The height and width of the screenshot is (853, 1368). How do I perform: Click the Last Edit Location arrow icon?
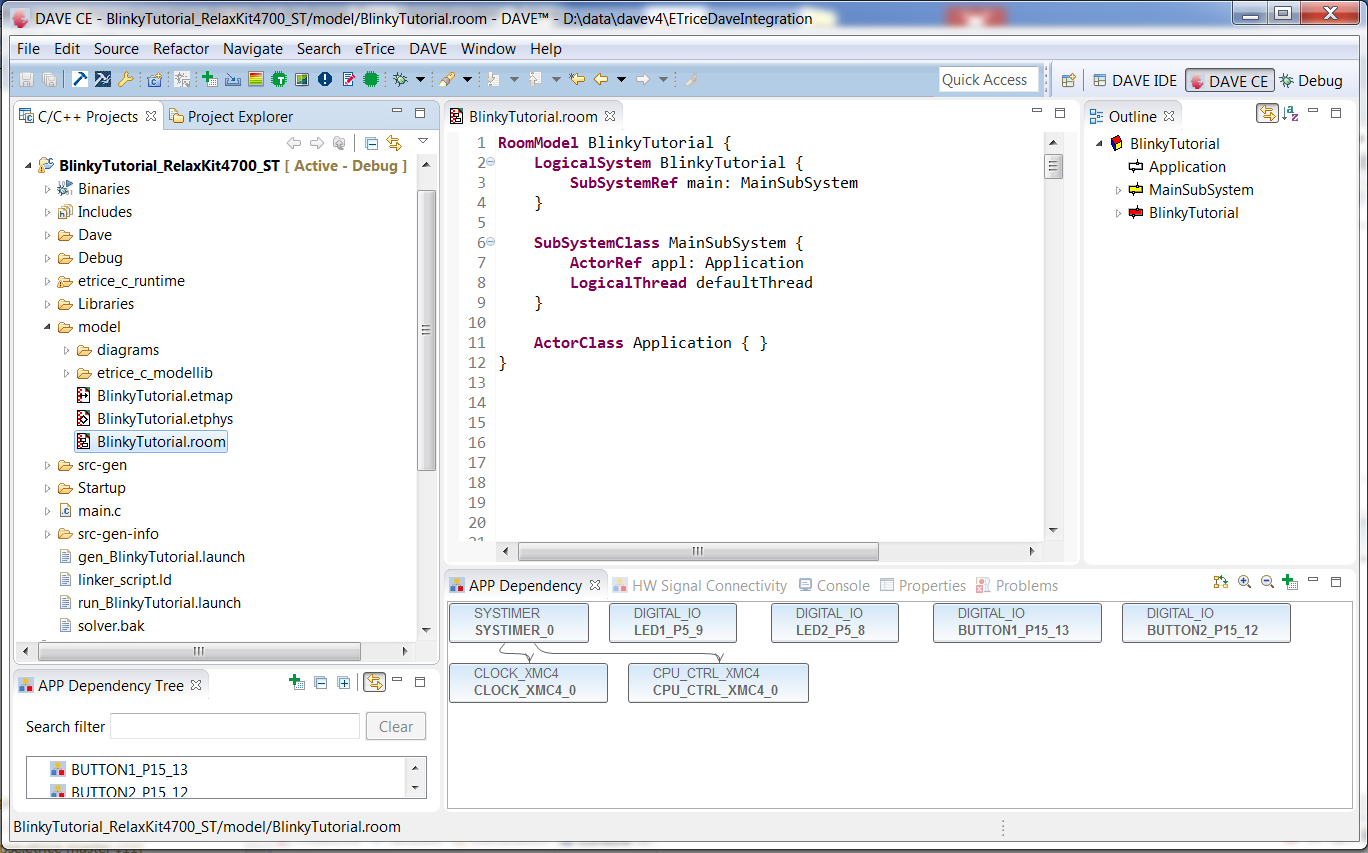(577, 79)
